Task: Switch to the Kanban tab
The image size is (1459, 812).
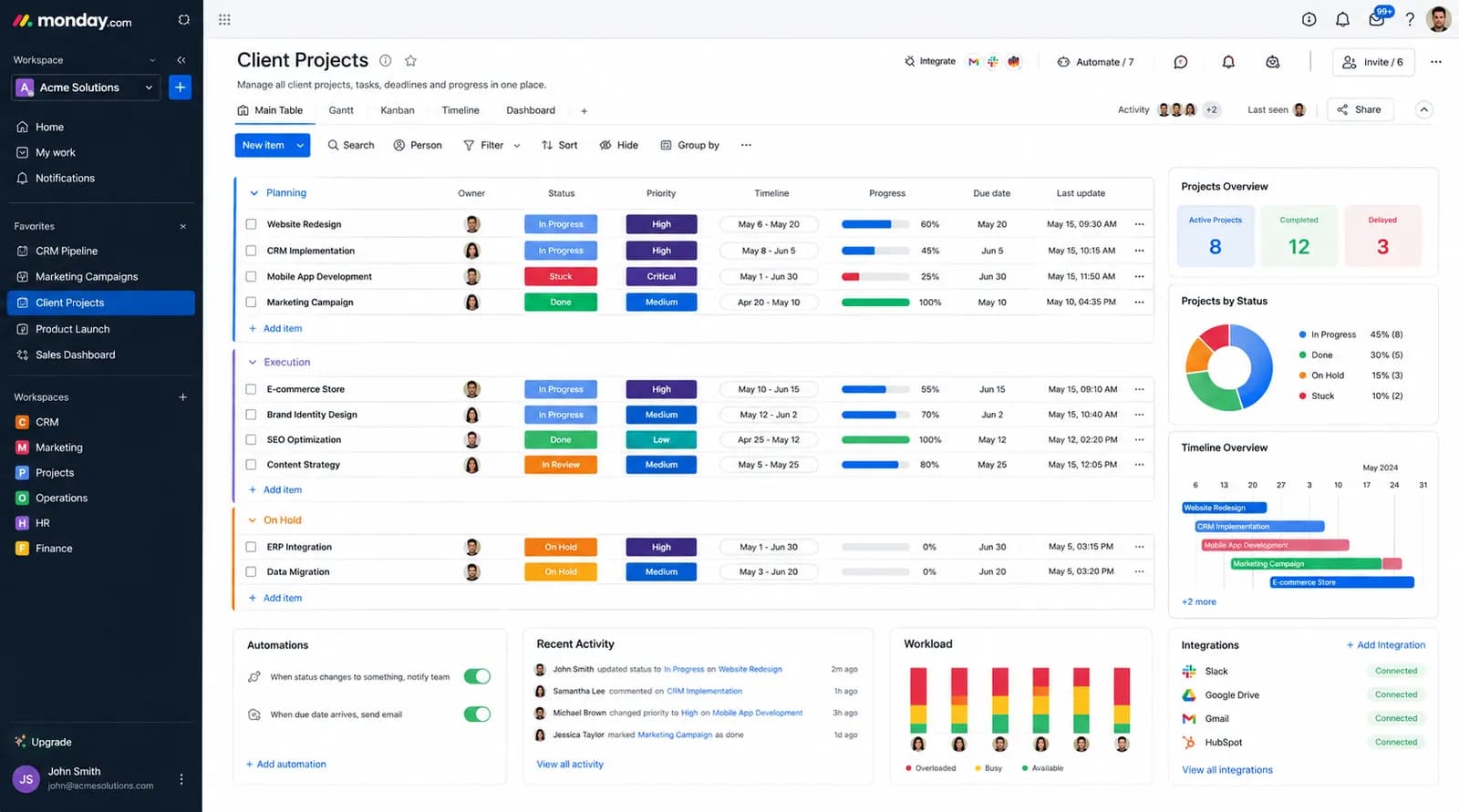Action: (x=398, y=110)
